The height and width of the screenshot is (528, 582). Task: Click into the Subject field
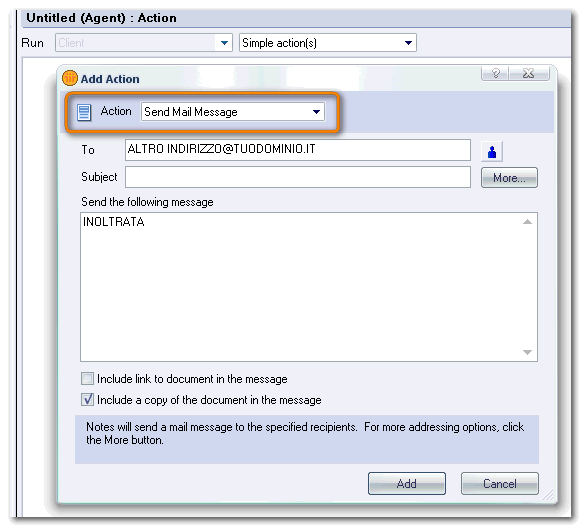tap(298, 177)
